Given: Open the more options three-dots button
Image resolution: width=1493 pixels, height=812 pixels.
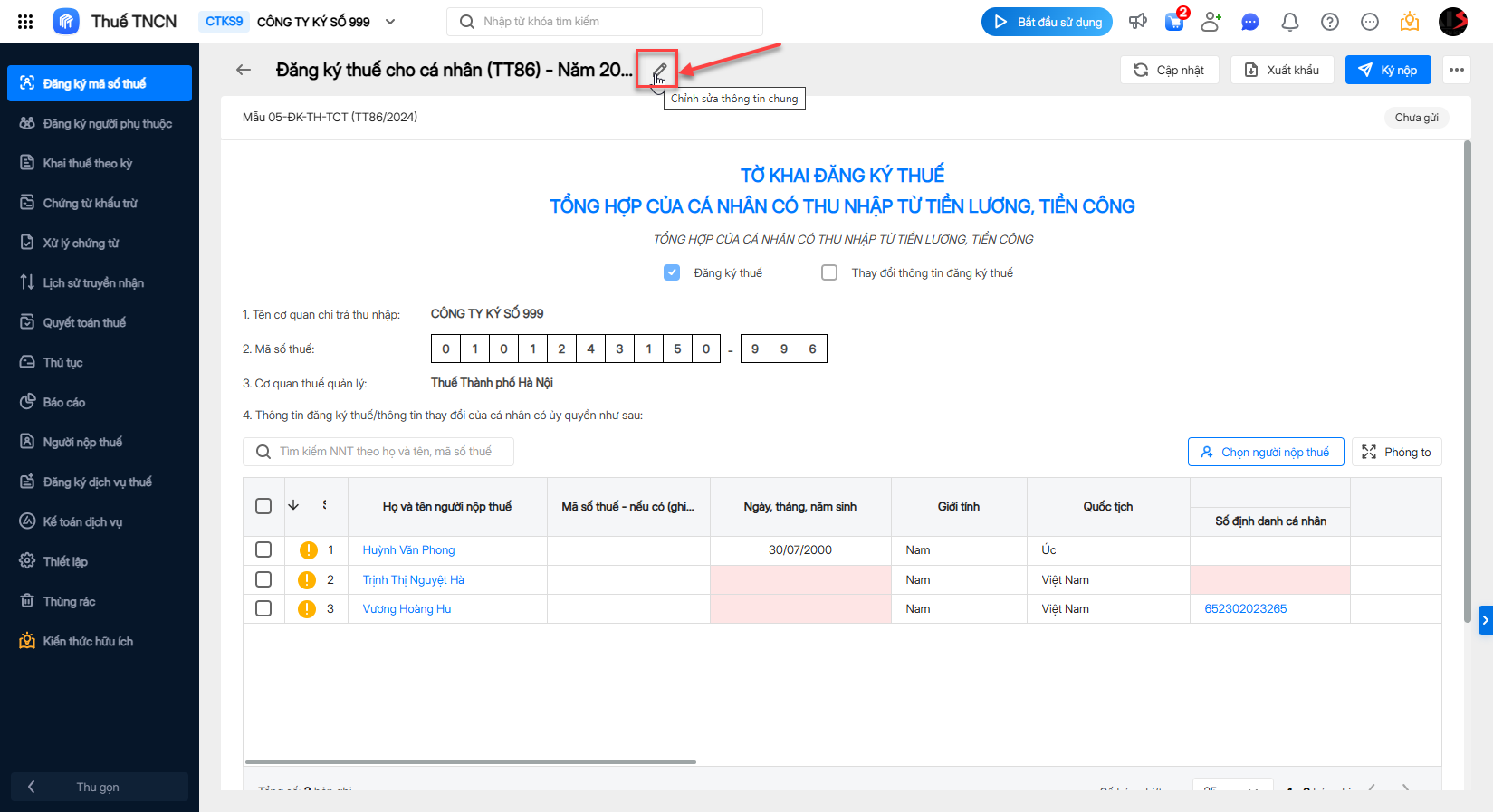Looking at the screenshot, I should coord(1457,70).
